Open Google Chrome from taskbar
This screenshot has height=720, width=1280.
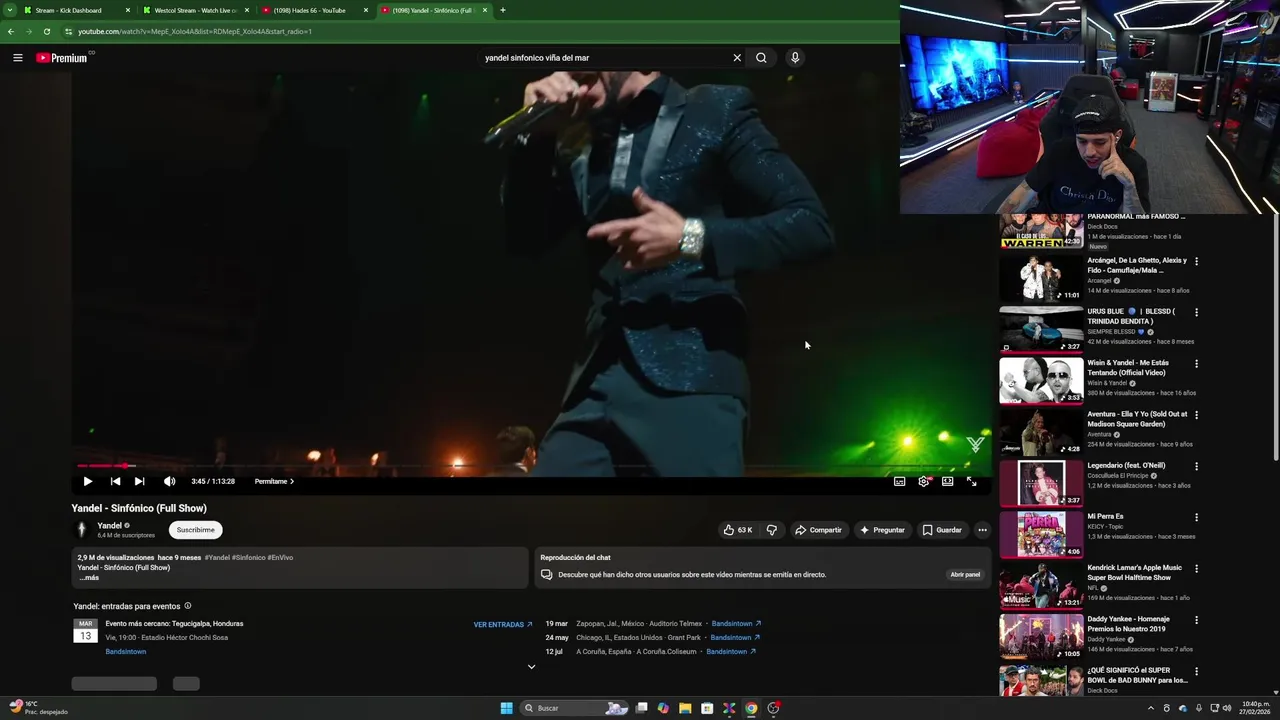point(751,708)
